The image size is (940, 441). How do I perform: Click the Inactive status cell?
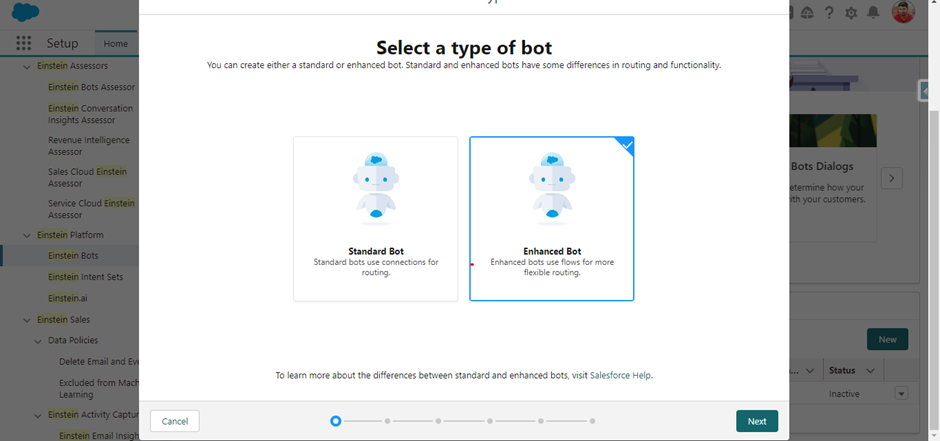[844, 394]
